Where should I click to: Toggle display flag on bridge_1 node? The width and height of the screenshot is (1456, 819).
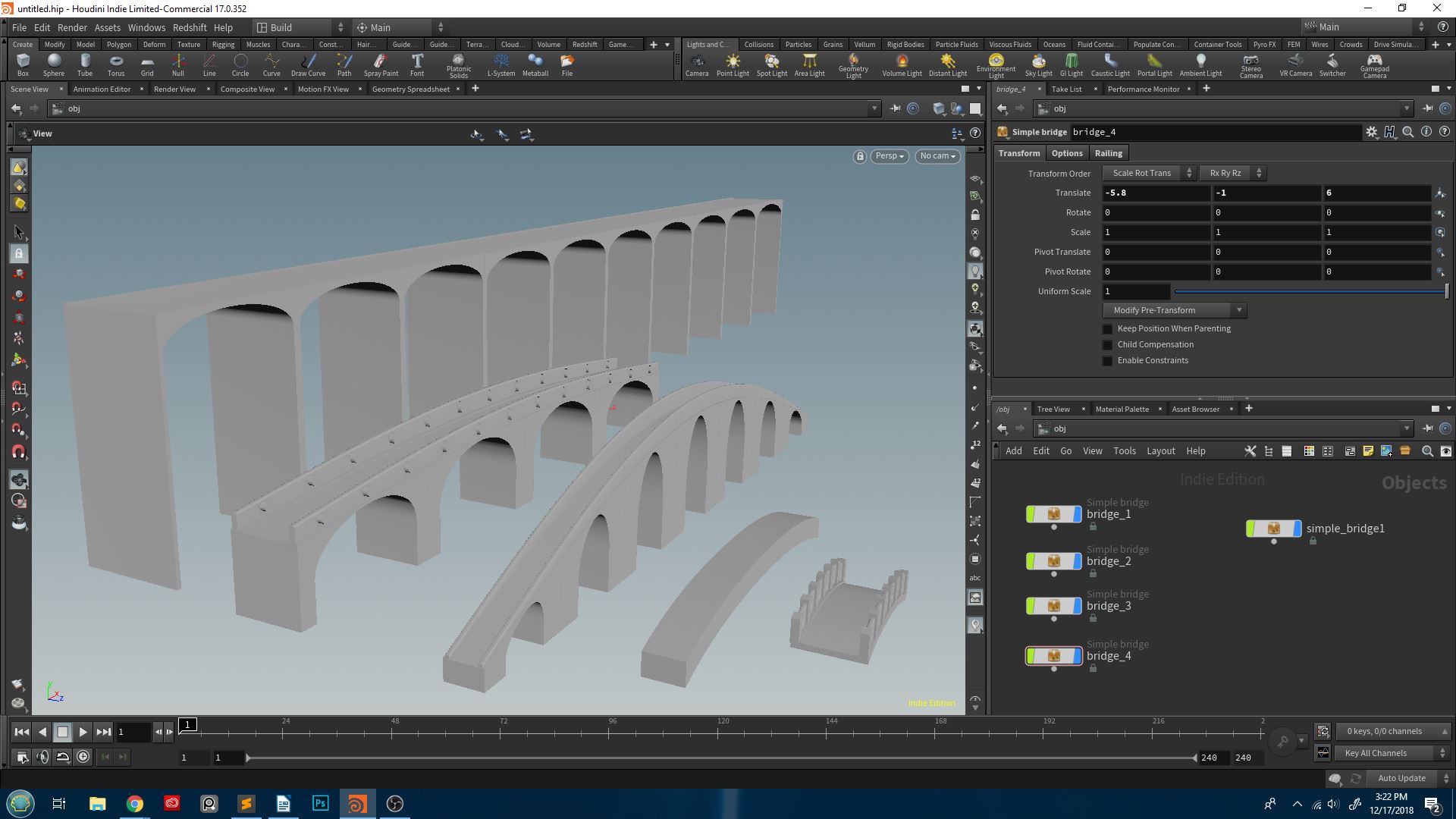click(x=1078, y=514)
